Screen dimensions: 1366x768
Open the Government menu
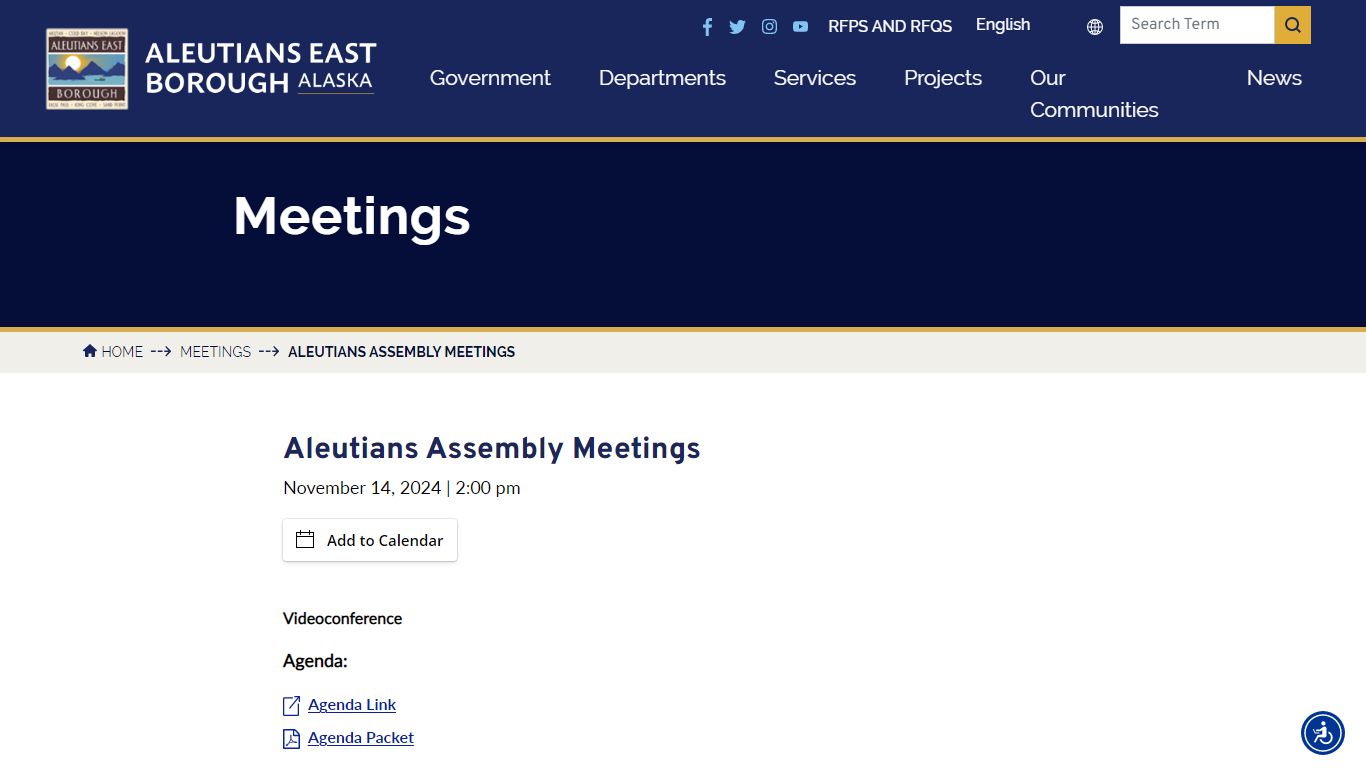point(490,78)
